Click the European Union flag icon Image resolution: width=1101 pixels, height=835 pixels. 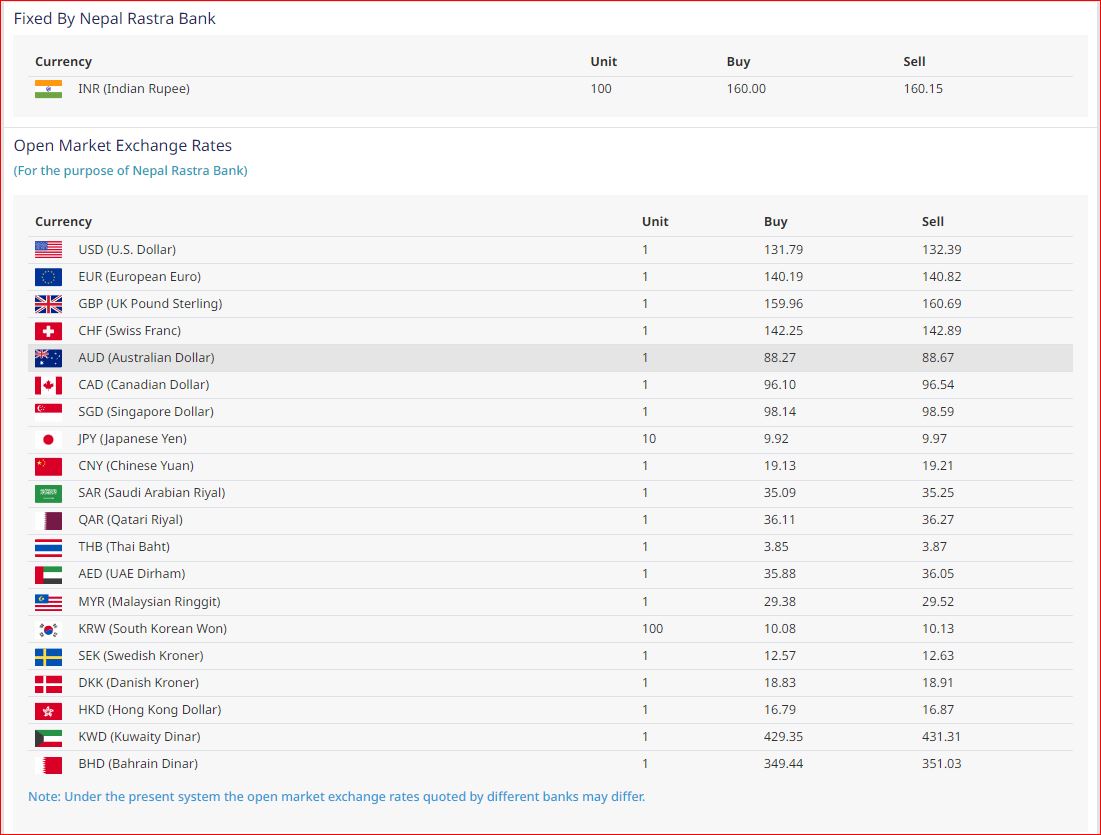(48, 277)
